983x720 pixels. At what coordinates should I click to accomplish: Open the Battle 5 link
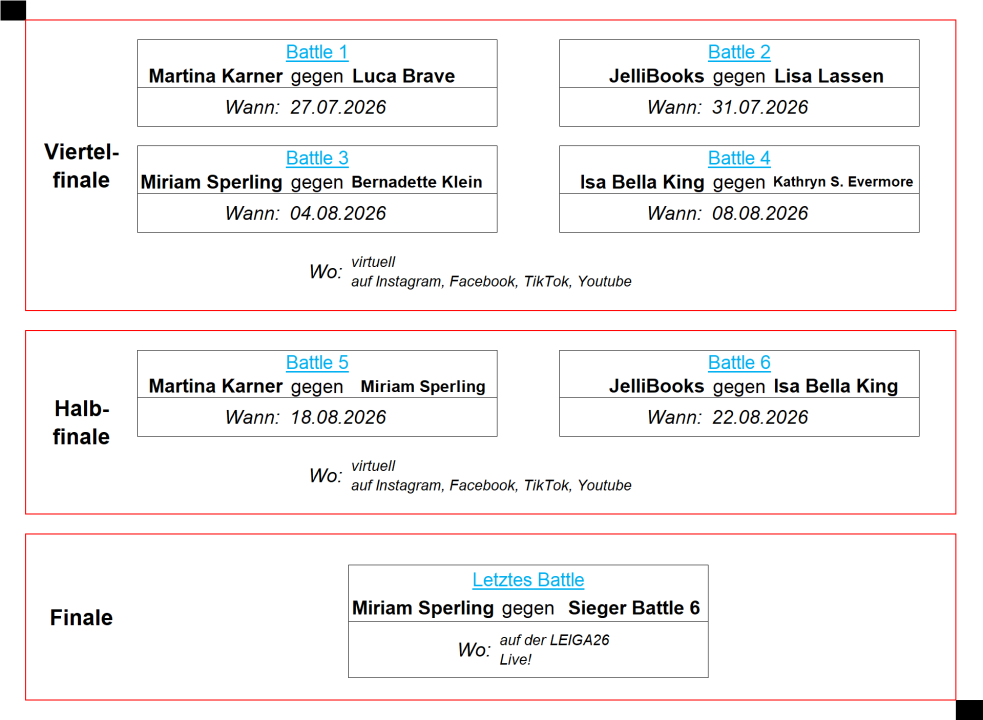[317, 363]
